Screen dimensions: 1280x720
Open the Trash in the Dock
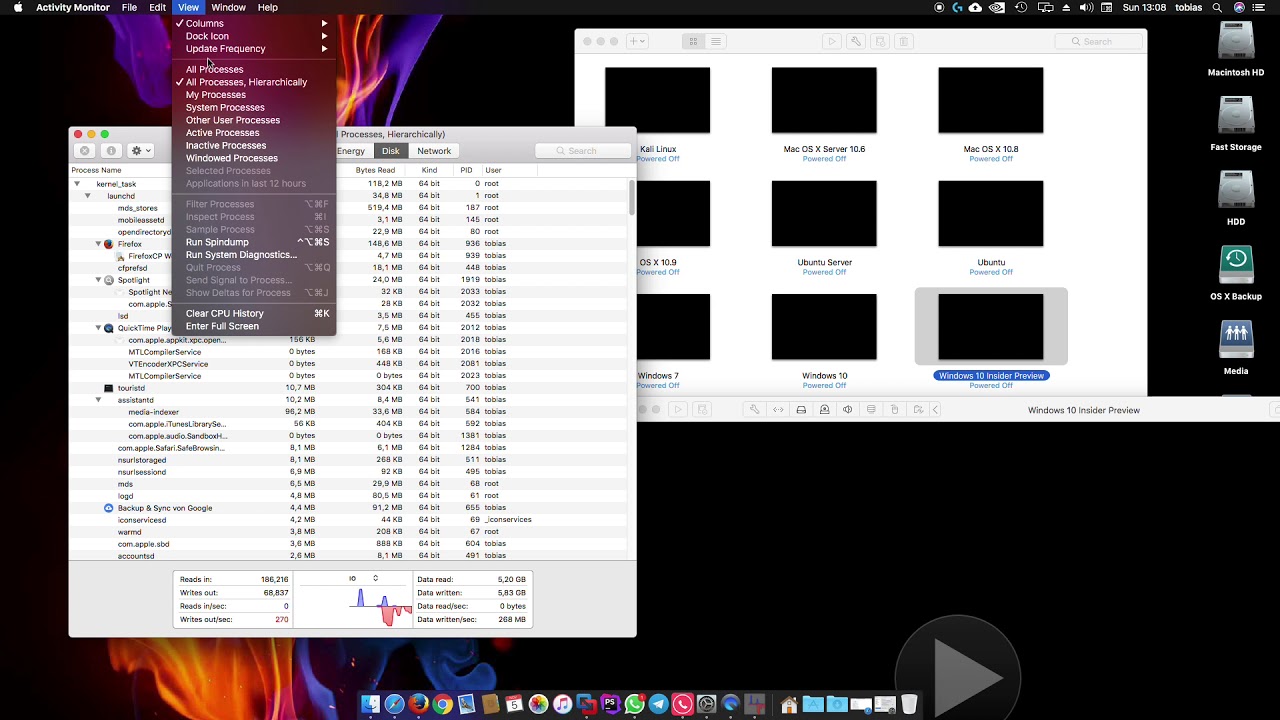pyautogui.click(x=909, y=705)
